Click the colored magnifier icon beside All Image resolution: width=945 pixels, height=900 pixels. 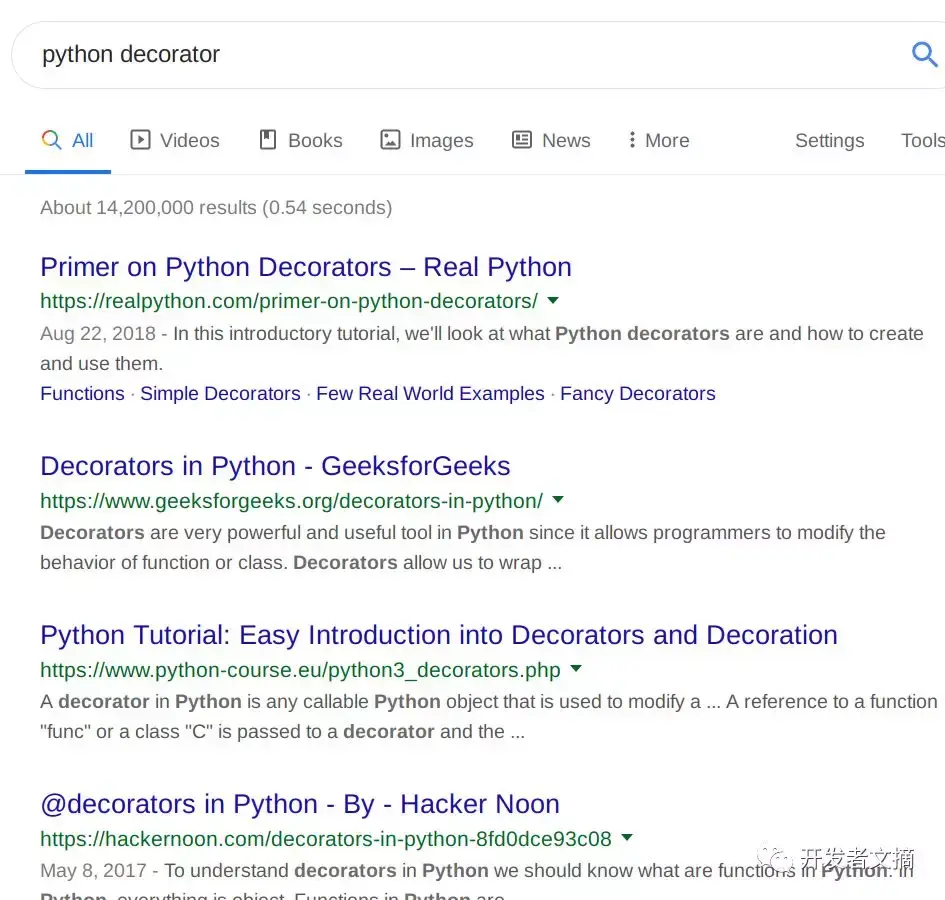point(51,140)
